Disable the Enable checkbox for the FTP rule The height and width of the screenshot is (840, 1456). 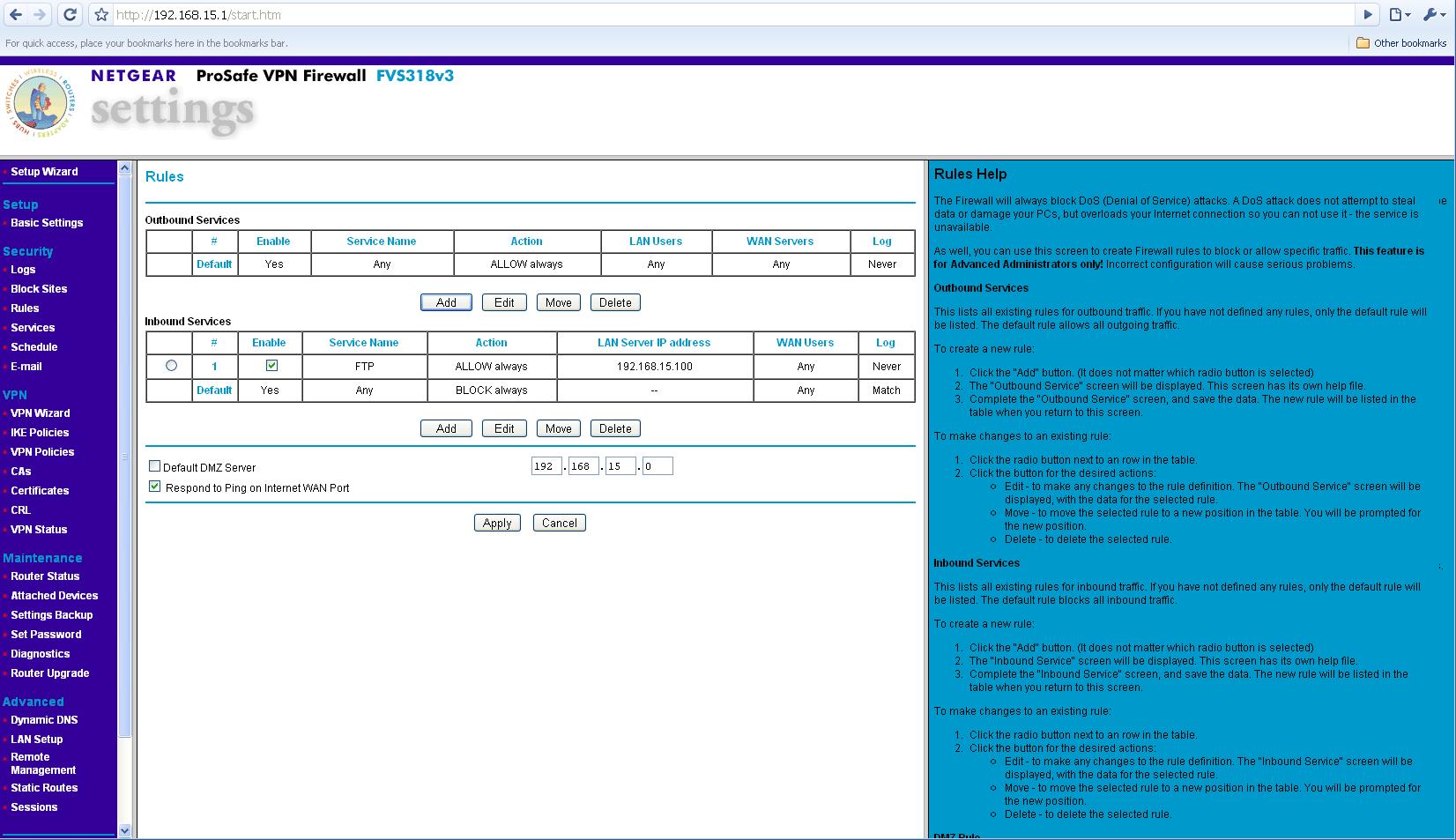(x=271, y=366)
